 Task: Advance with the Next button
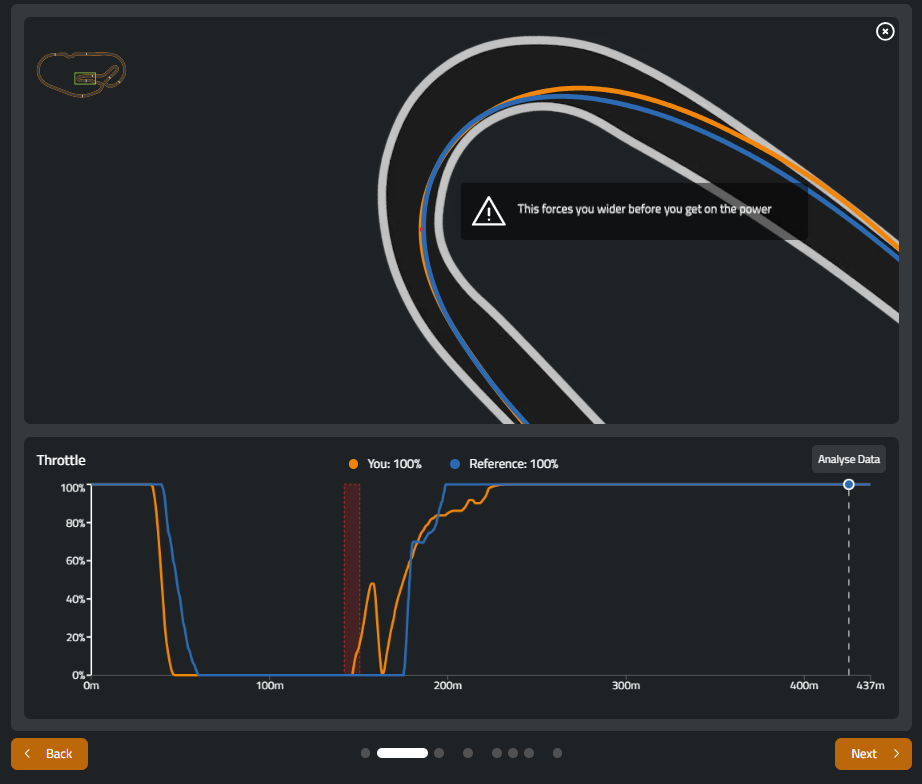point(873,753)
